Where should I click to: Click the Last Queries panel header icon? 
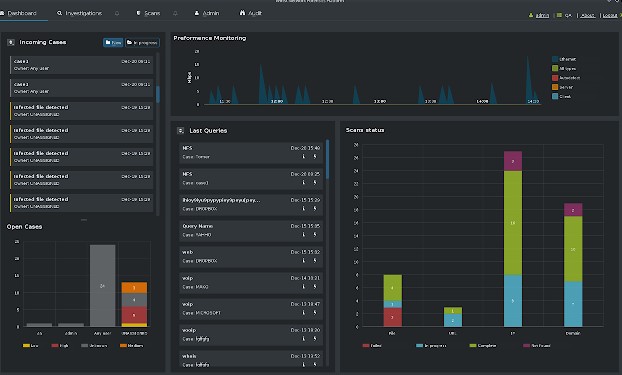[180, 130]
